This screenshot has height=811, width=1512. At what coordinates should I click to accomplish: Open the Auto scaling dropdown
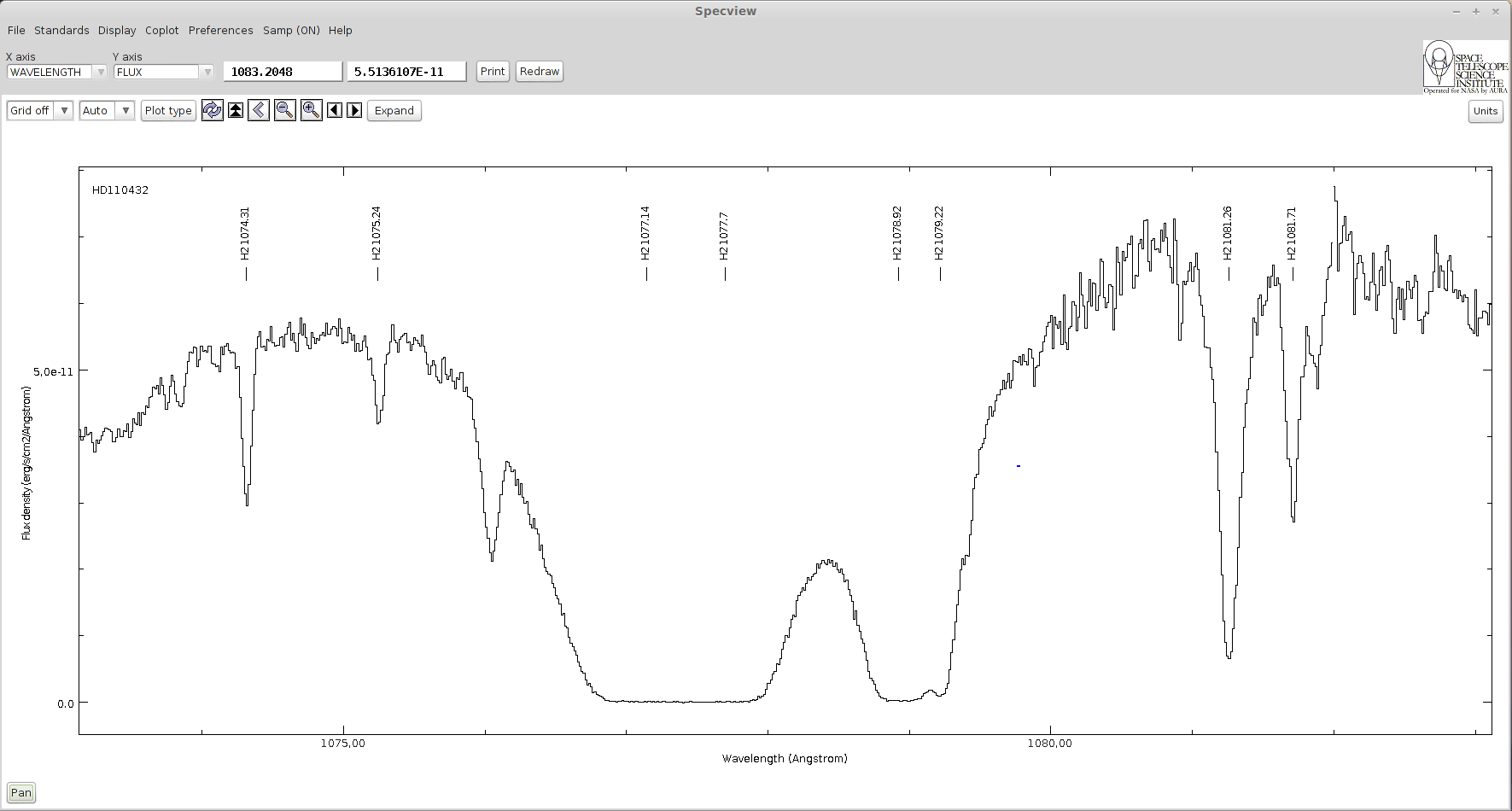[x=107, y=110]
